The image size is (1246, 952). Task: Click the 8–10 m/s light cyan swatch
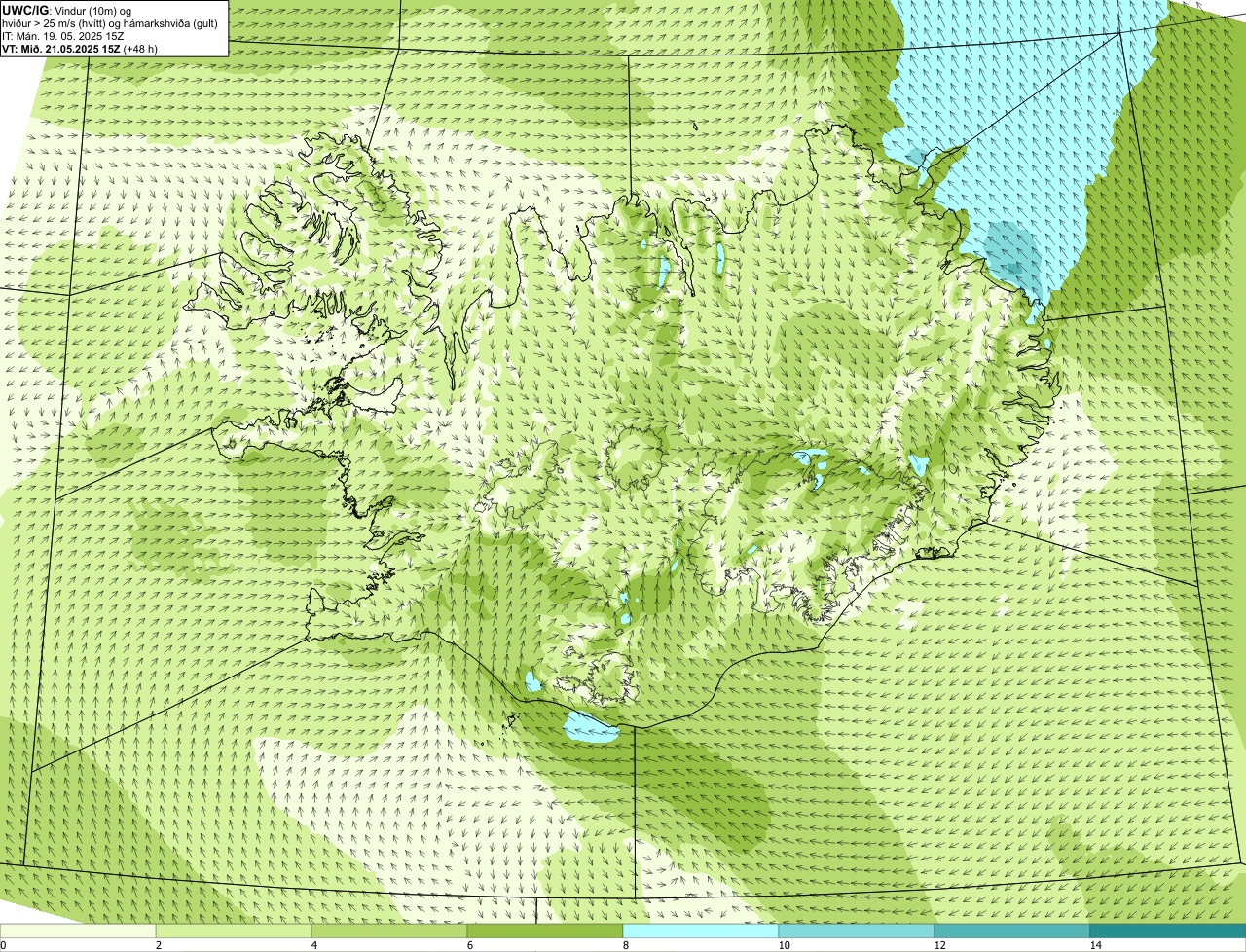(x=701, y=932)
